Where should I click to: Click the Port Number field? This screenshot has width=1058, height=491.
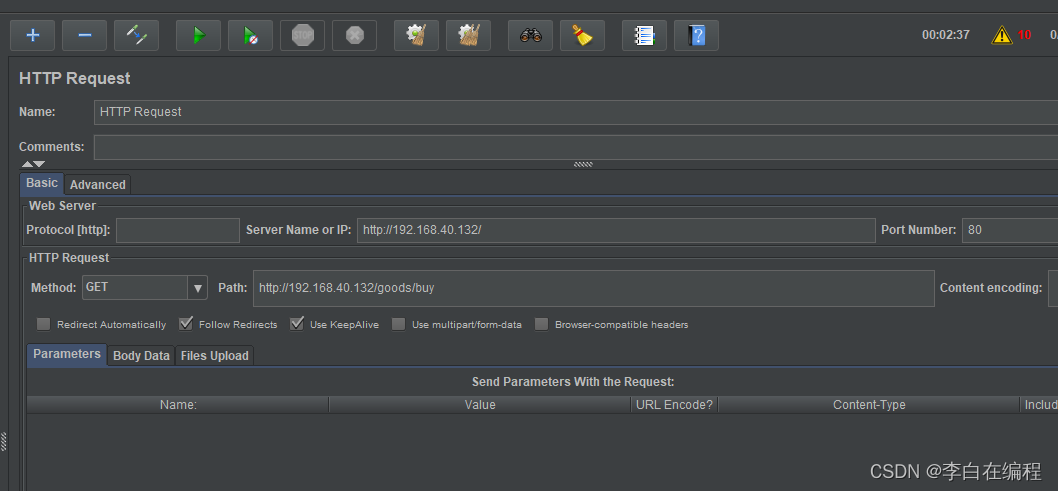1010,230
